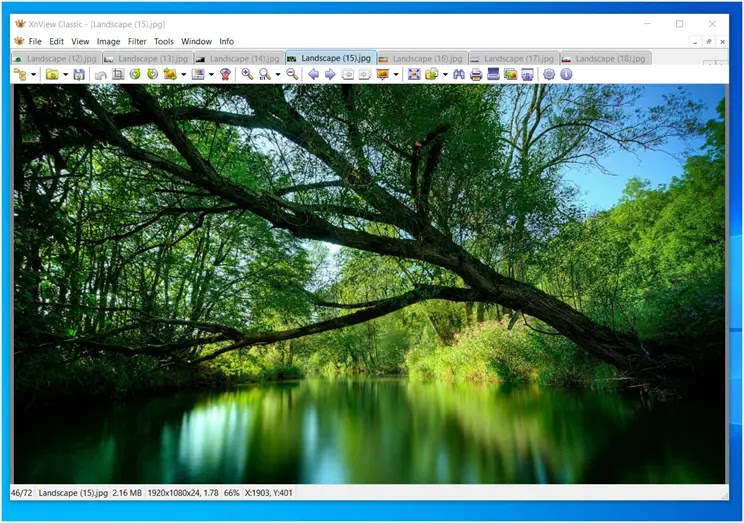Click the previous page icon
The height and width of the screenshot is (523, 744).
pos(348,75)
